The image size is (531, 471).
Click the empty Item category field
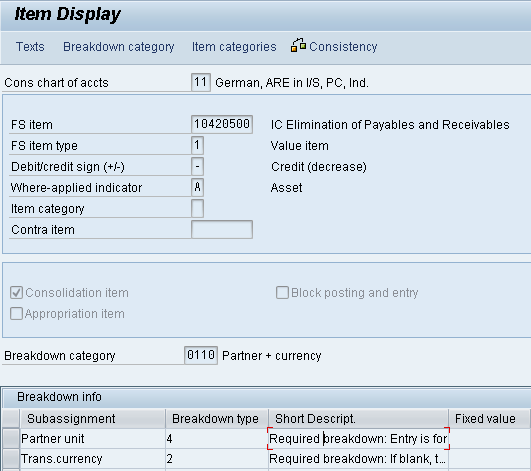[197, 208]
